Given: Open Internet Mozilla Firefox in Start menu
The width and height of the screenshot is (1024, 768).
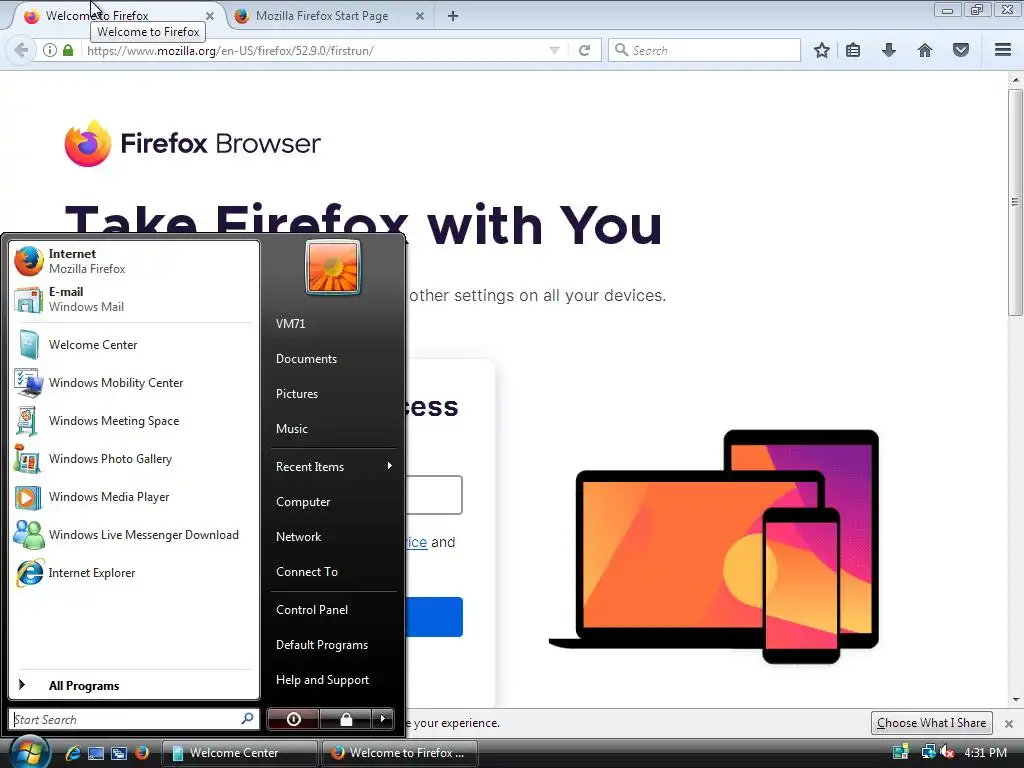Looking at the screenshot, I should [134, 261].
